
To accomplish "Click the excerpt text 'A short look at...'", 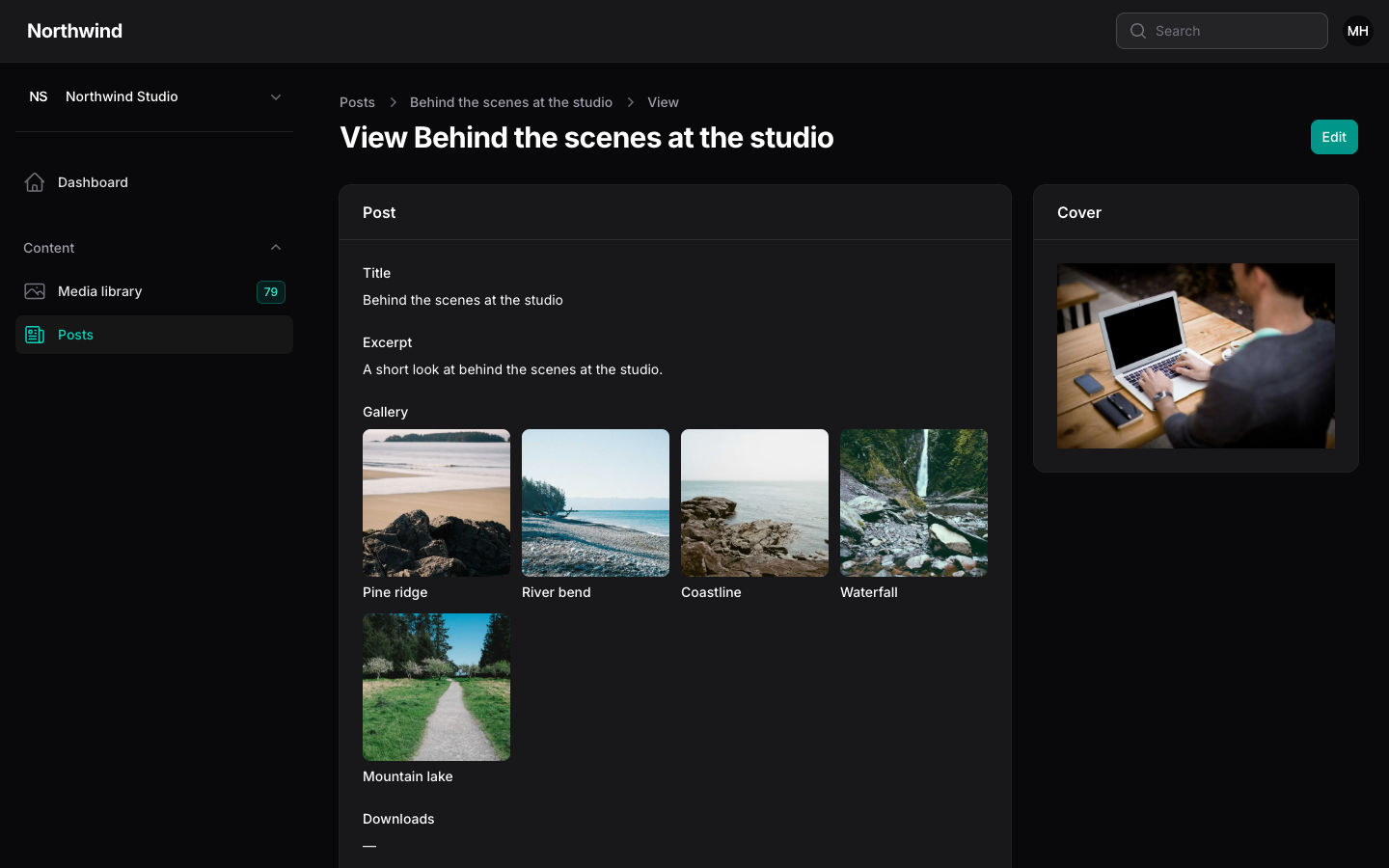I will coord(512,369).
